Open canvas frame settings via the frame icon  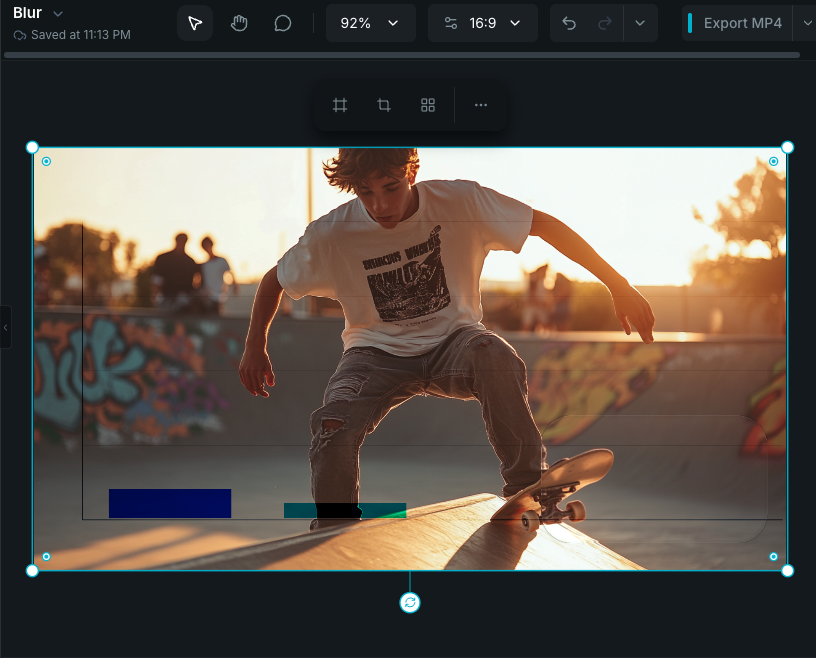click(x=340, y=105)
